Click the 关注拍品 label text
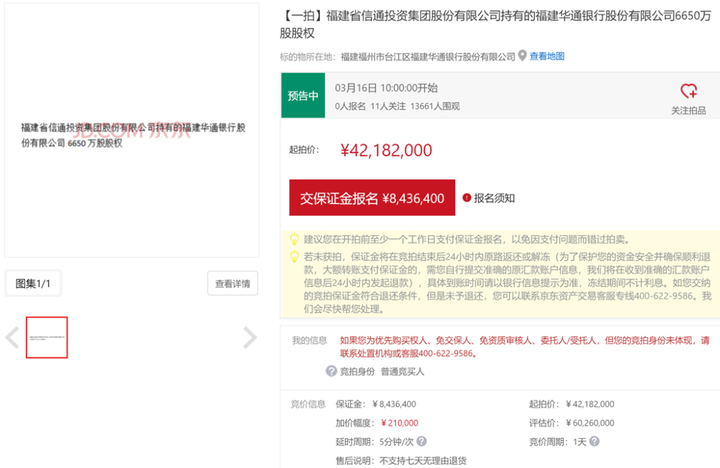Image resolution: width=720 pixels, height=468 pixels. [x=688, y=109]
